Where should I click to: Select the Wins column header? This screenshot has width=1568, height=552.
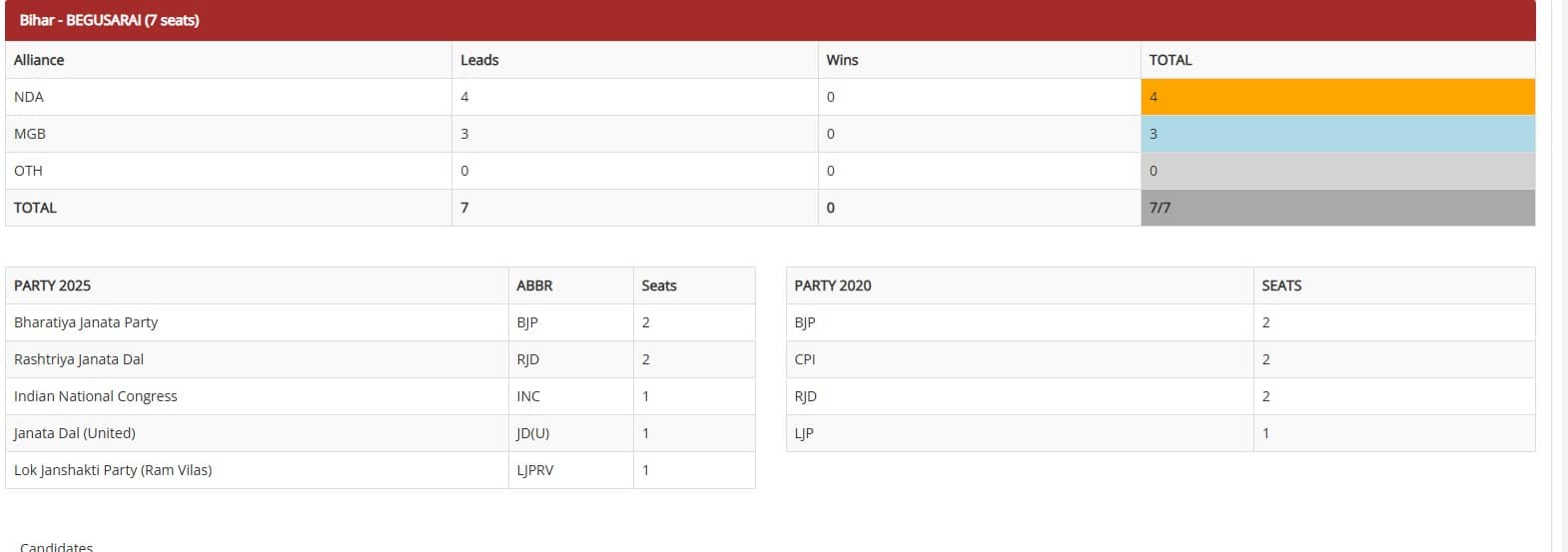(842, 60)
